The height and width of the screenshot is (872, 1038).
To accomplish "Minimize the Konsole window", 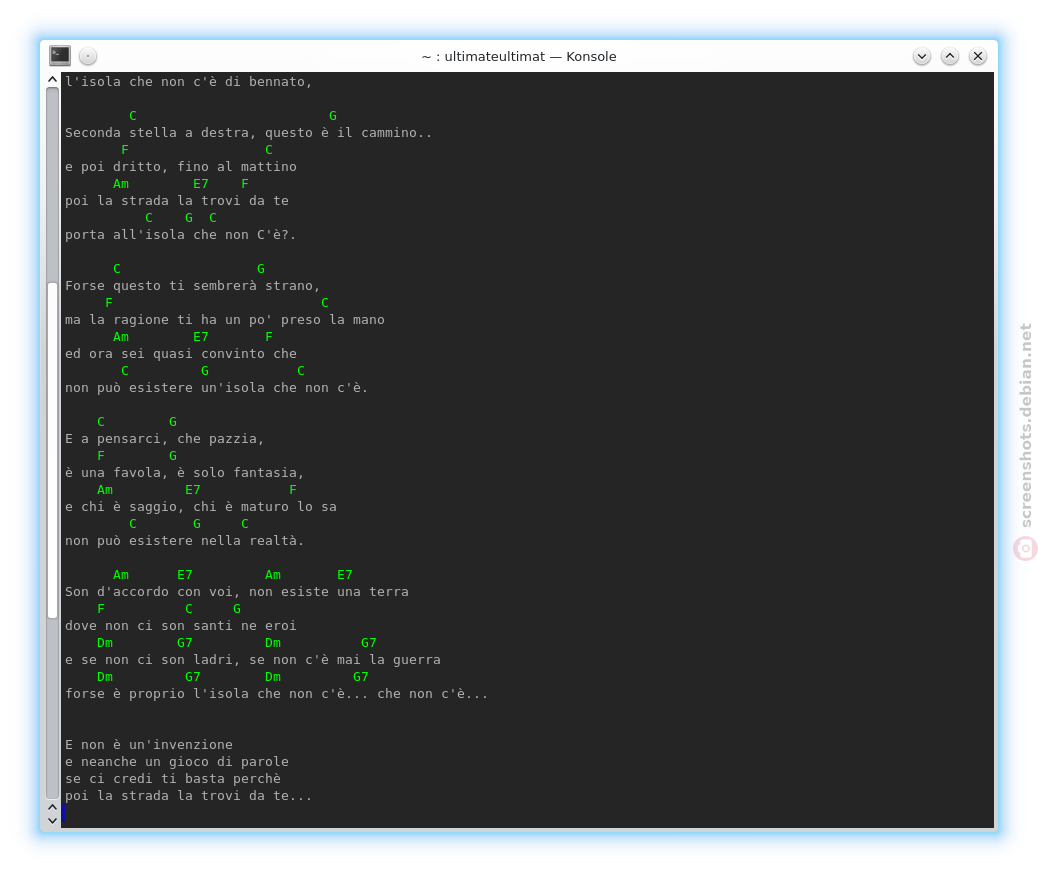I will 921,56.
